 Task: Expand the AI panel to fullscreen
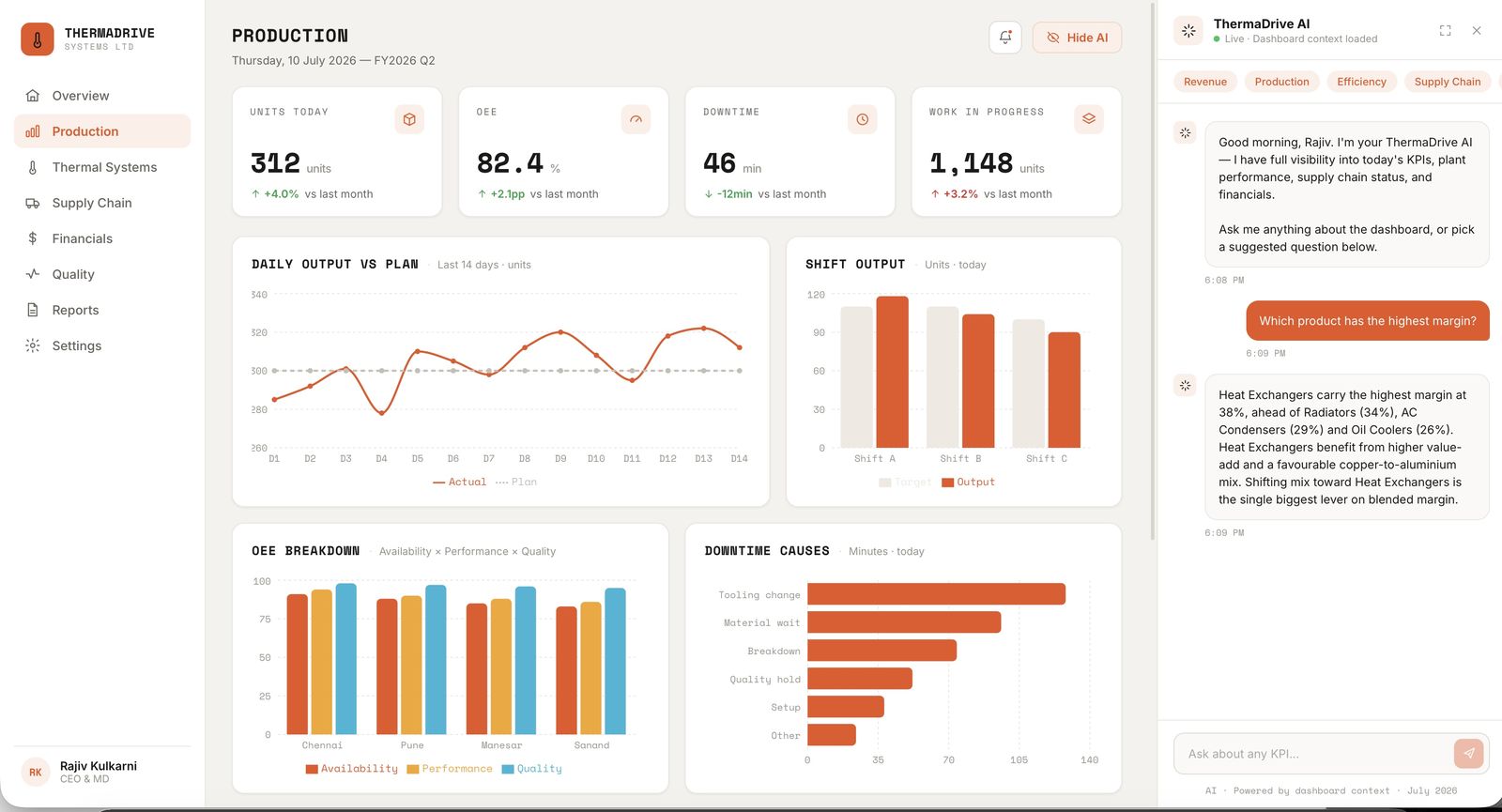pyautogui.click(x=1446, y=31)
